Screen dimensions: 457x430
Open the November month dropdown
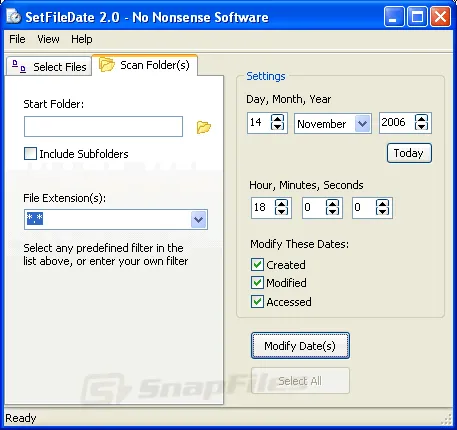[362, 124]
